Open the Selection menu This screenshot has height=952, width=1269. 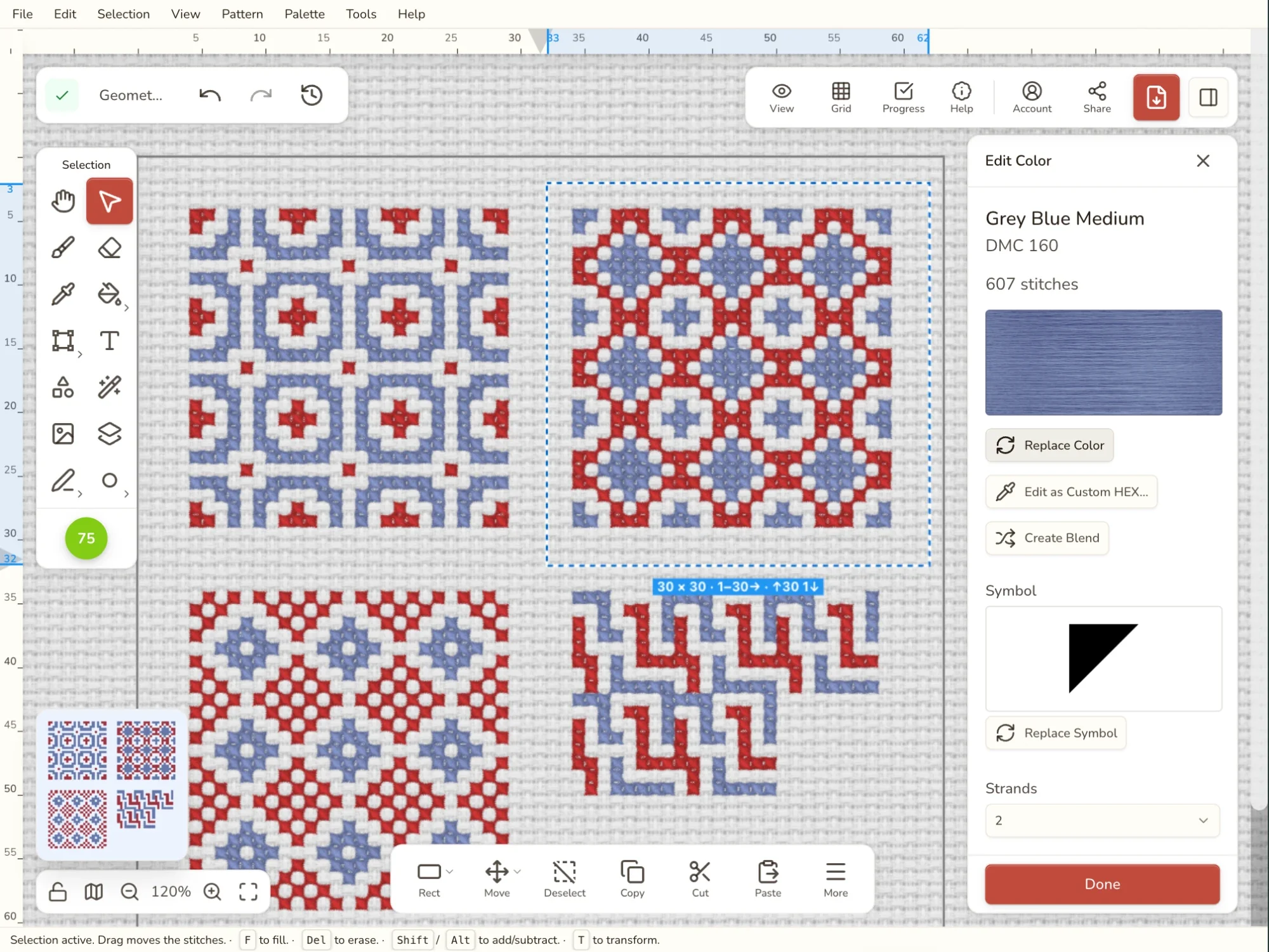(x=124, y=14)
